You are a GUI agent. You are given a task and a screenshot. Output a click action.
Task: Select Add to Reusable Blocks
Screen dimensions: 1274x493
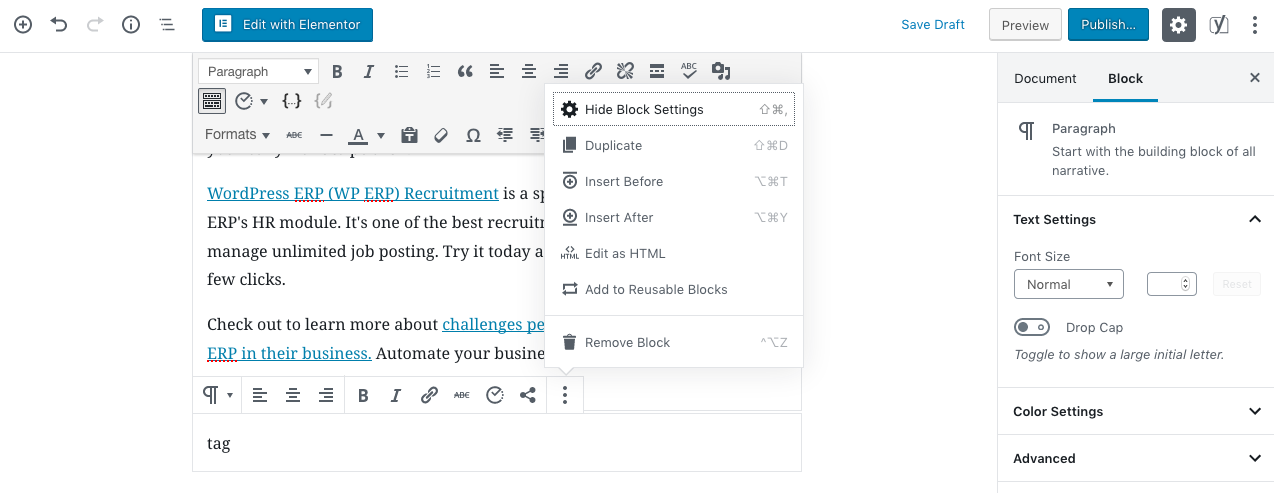coord(673,289)
